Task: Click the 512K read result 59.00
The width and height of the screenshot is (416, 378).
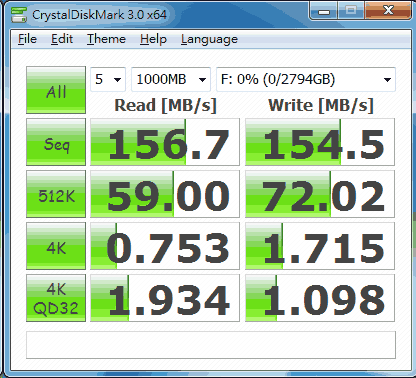Action: click(165, 194)
